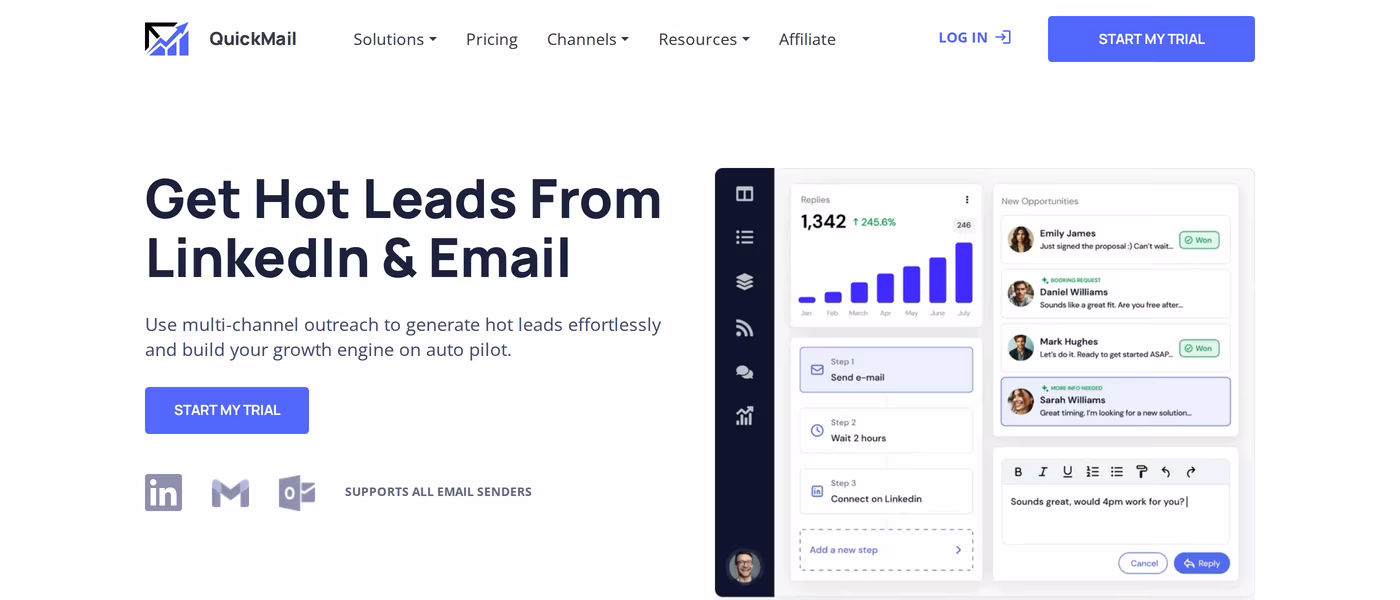The image size is (1400, 600).
Task: Select Step 1 Send e-mail
Action: click(x=886, y=370)
